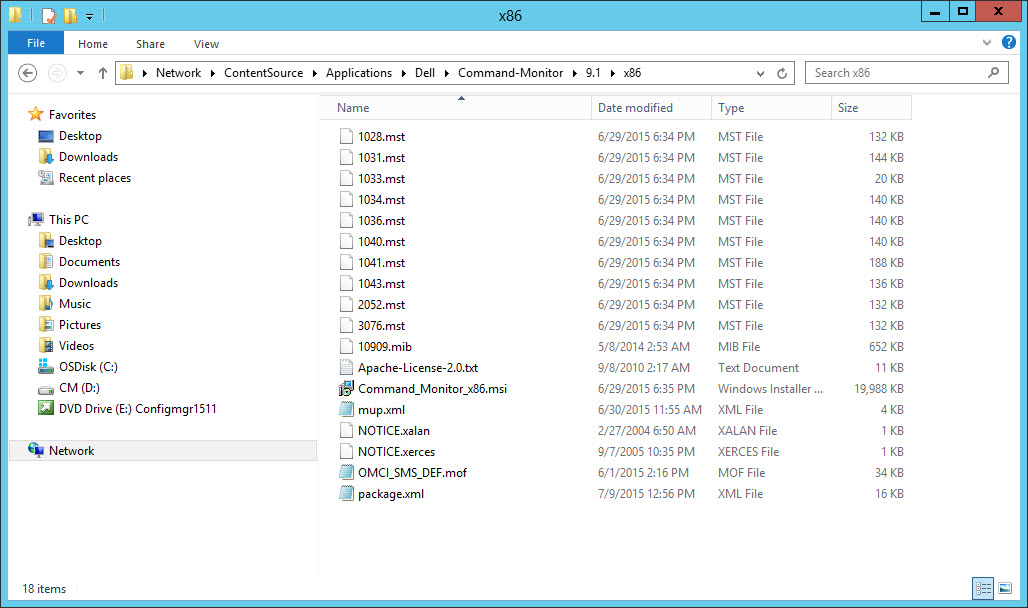Open the File menu tab
Screen dimensions: 1028x608
click(36, 44)
